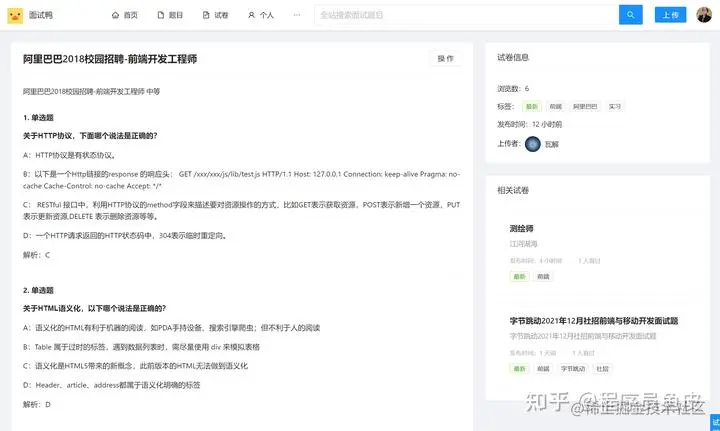Click option D: Header、article、address text
720x431 pixels.
(x=112, y=385)
